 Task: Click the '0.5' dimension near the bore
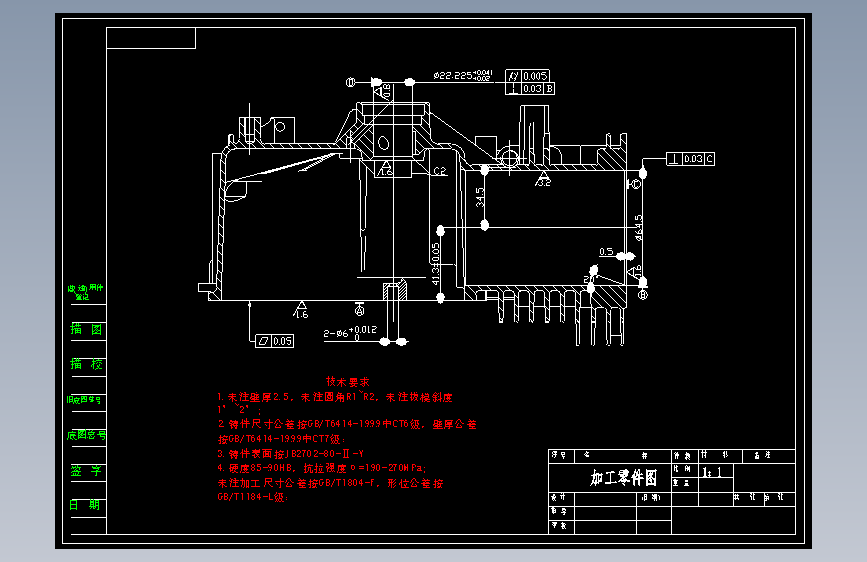pos(607,252)
